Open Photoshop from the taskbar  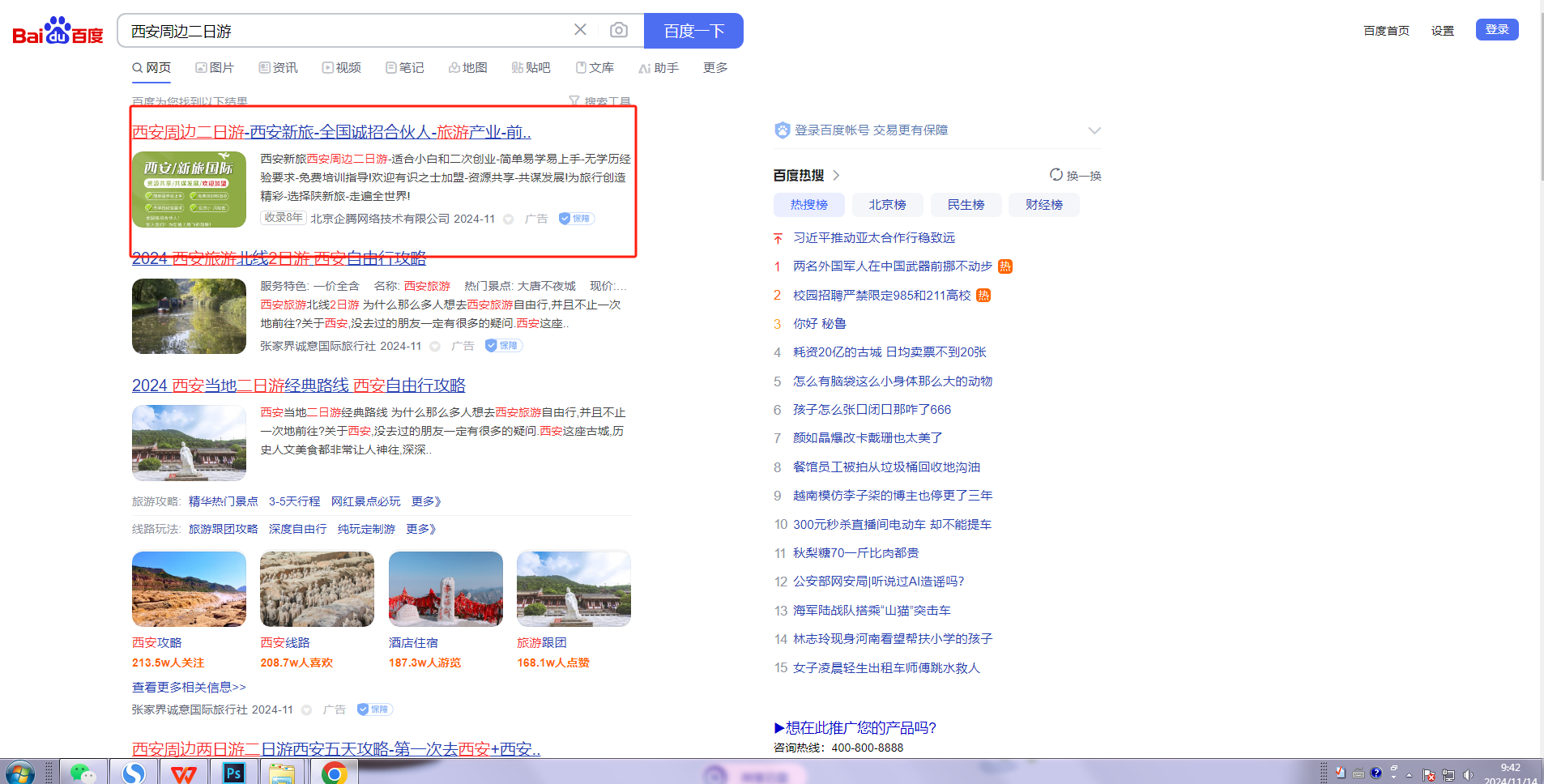[234, 773]
